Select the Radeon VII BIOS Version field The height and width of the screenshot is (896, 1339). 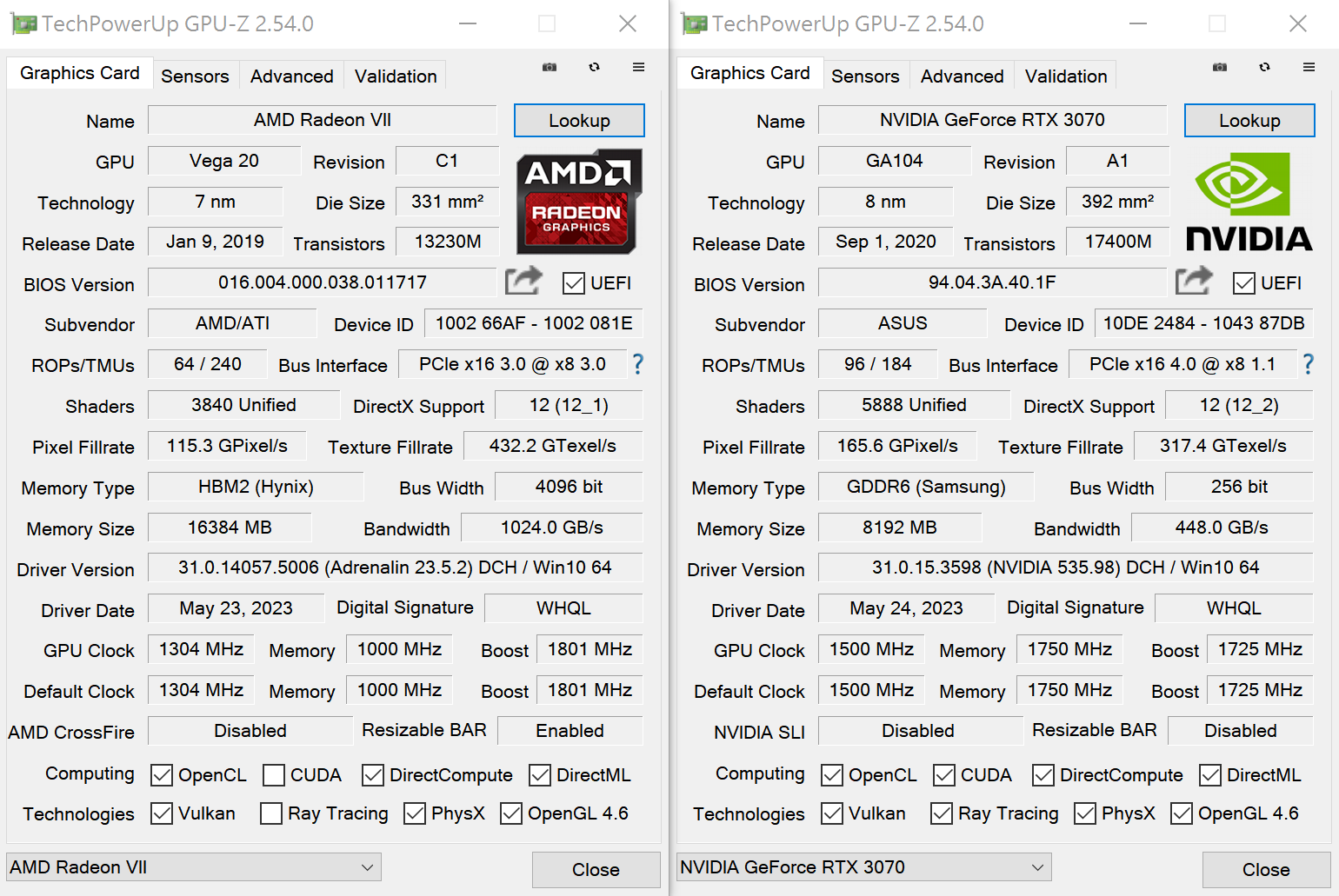pos(322,282)
